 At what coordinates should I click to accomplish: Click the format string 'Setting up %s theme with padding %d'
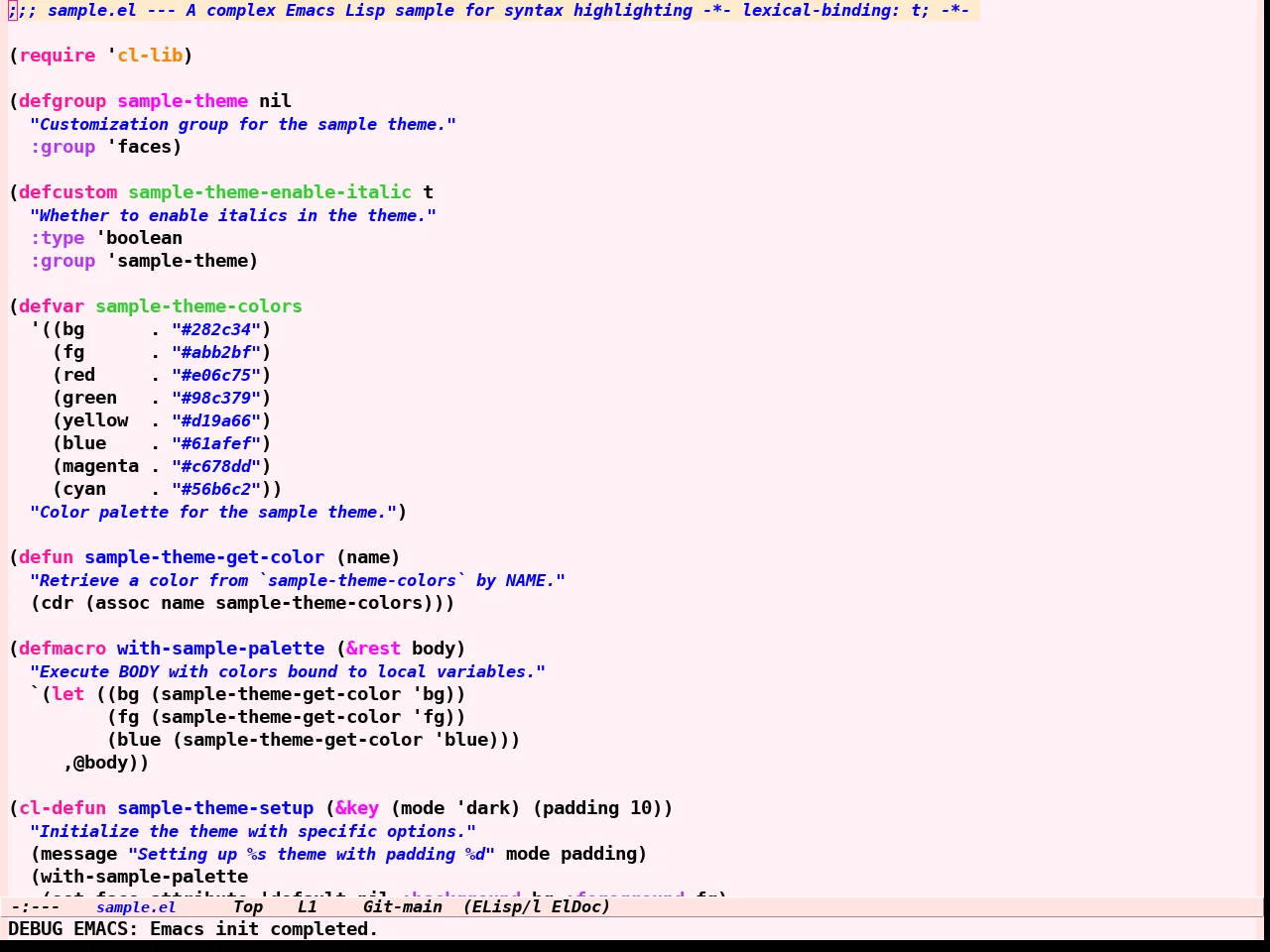point(312,854)
